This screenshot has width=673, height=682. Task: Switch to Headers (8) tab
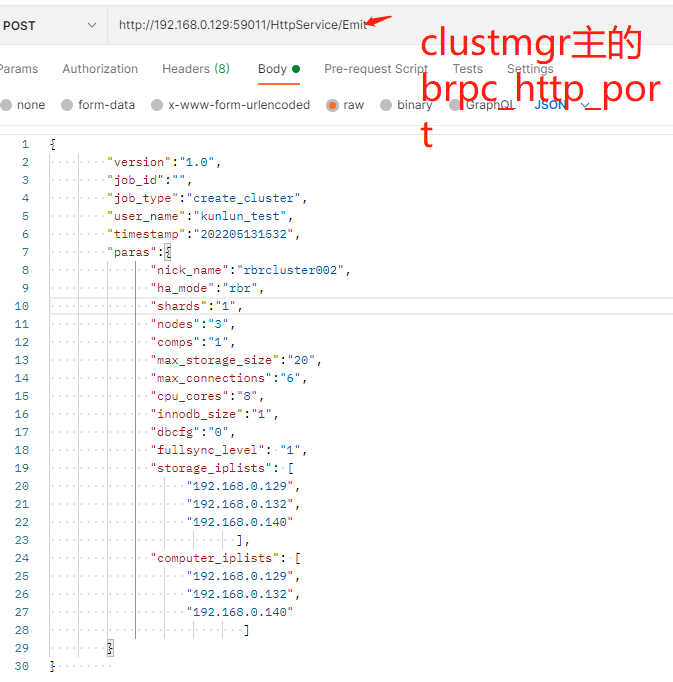pos(196,69)
